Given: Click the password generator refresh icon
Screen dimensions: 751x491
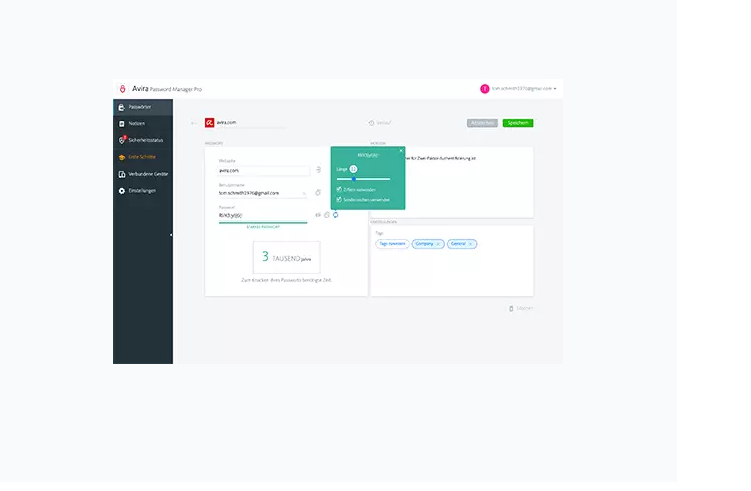Looking at the screenshot, I should [x=336, y=214].
